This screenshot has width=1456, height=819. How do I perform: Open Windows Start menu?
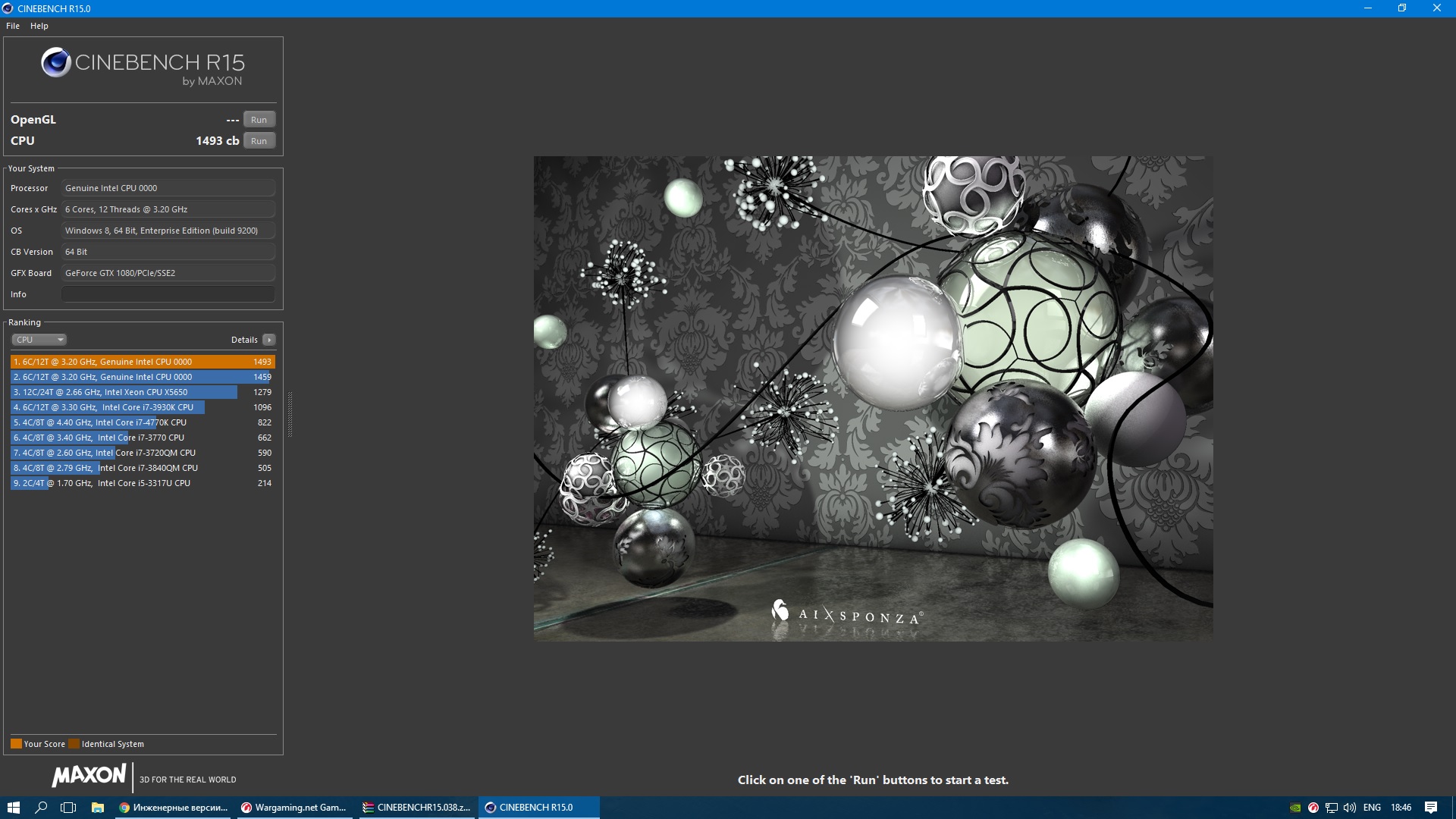click(x=13, y=808)
